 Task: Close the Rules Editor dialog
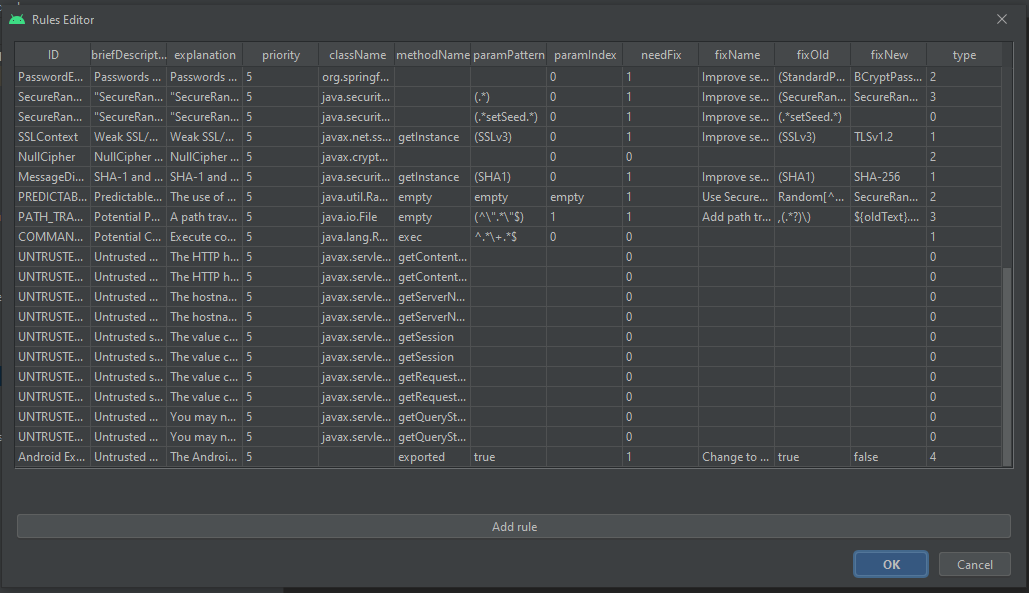[x=1001, y=19]
